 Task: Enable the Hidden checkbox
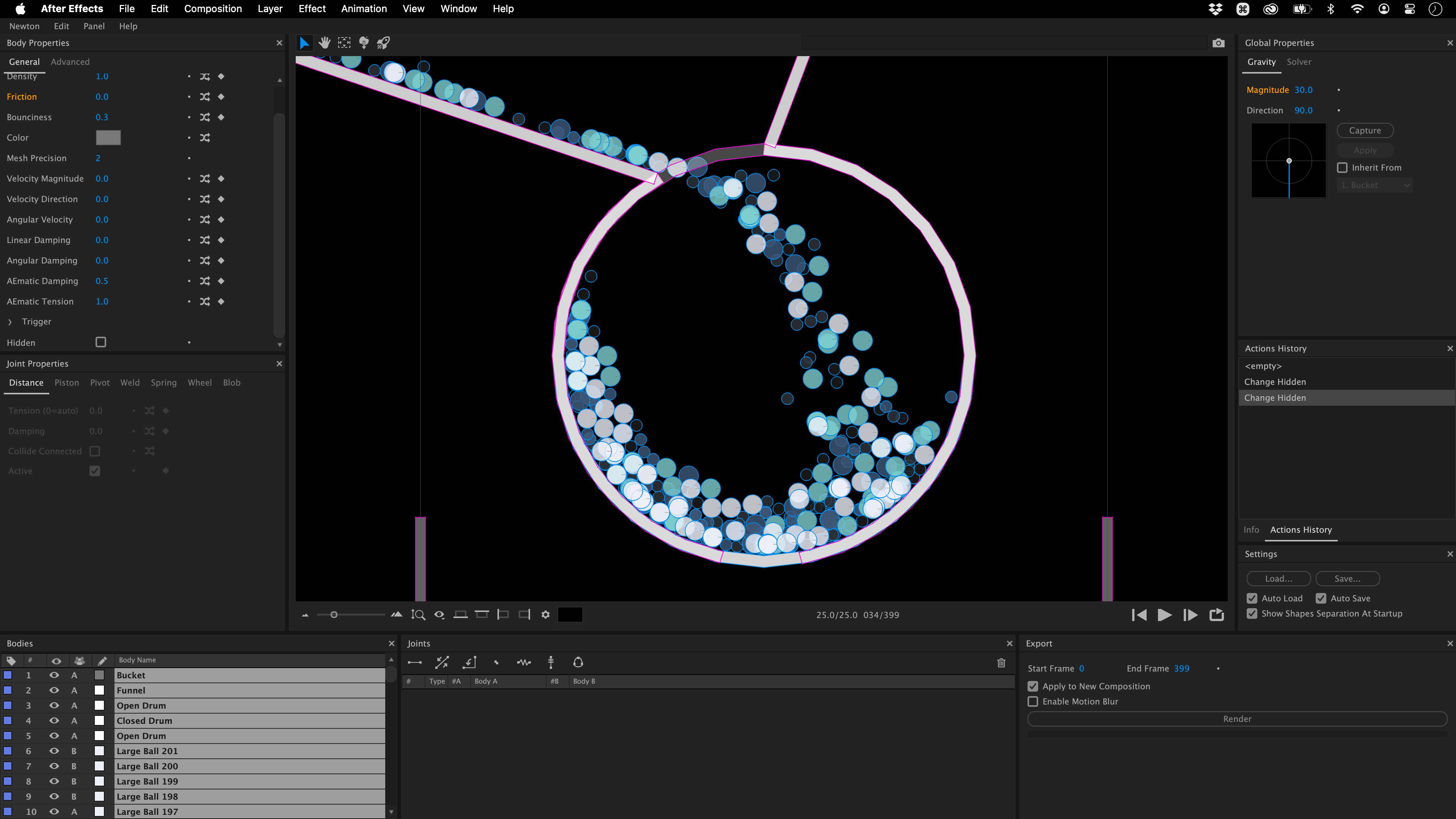pos(100,342)
